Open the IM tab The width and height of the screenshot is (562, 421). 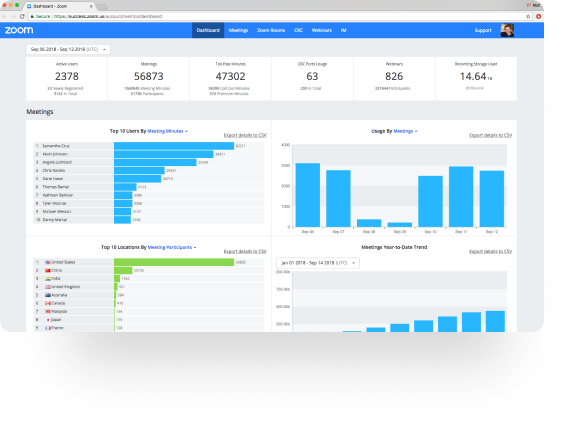(x=343, y=30)
